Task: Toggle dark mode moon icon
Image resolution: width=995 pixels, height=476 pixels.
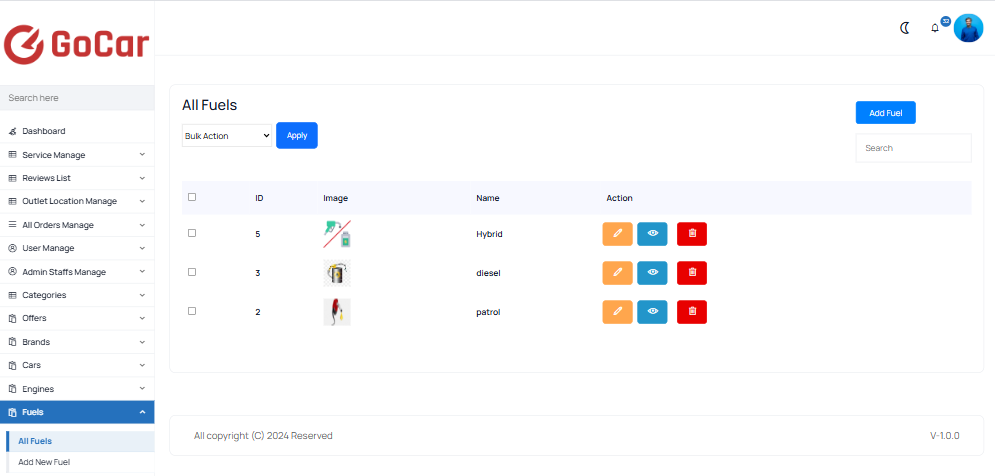Action: [x=905, y=28]
